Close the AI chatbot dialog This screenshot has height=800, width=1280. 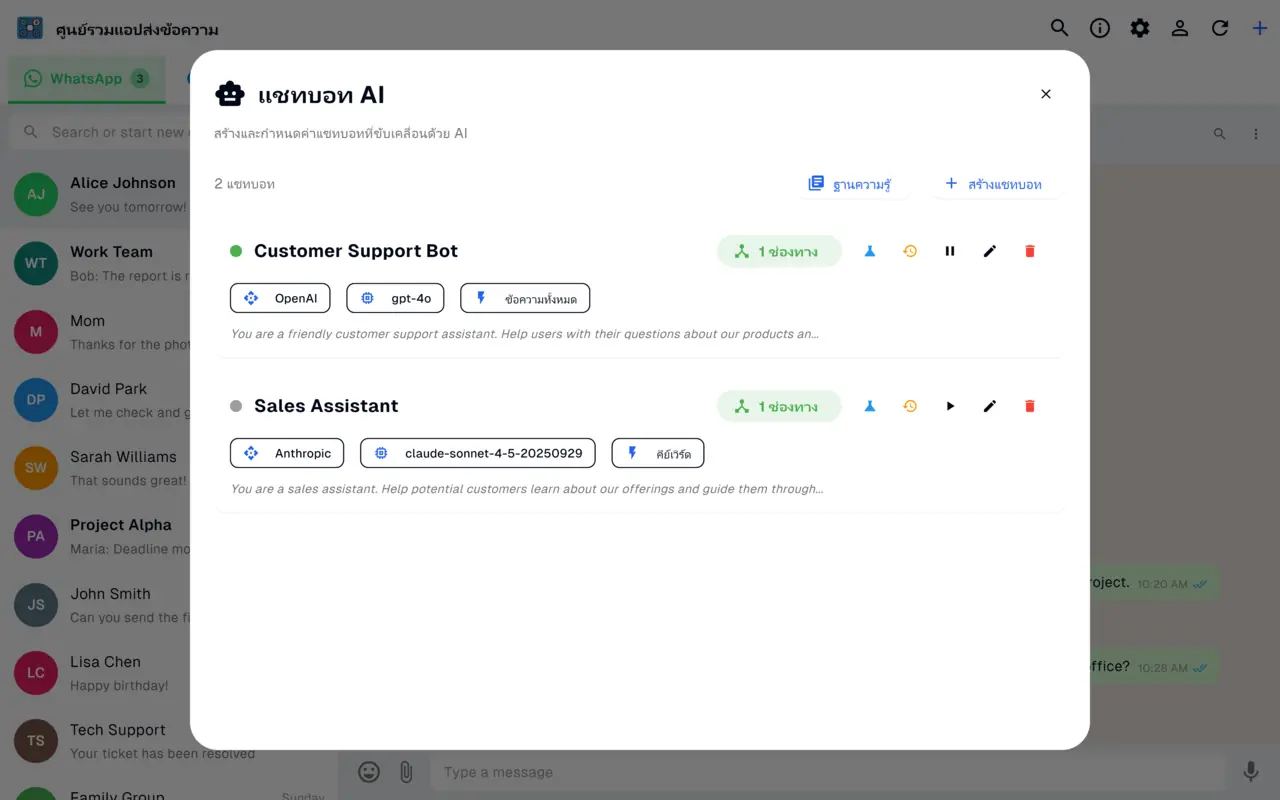click(1046, 94)
